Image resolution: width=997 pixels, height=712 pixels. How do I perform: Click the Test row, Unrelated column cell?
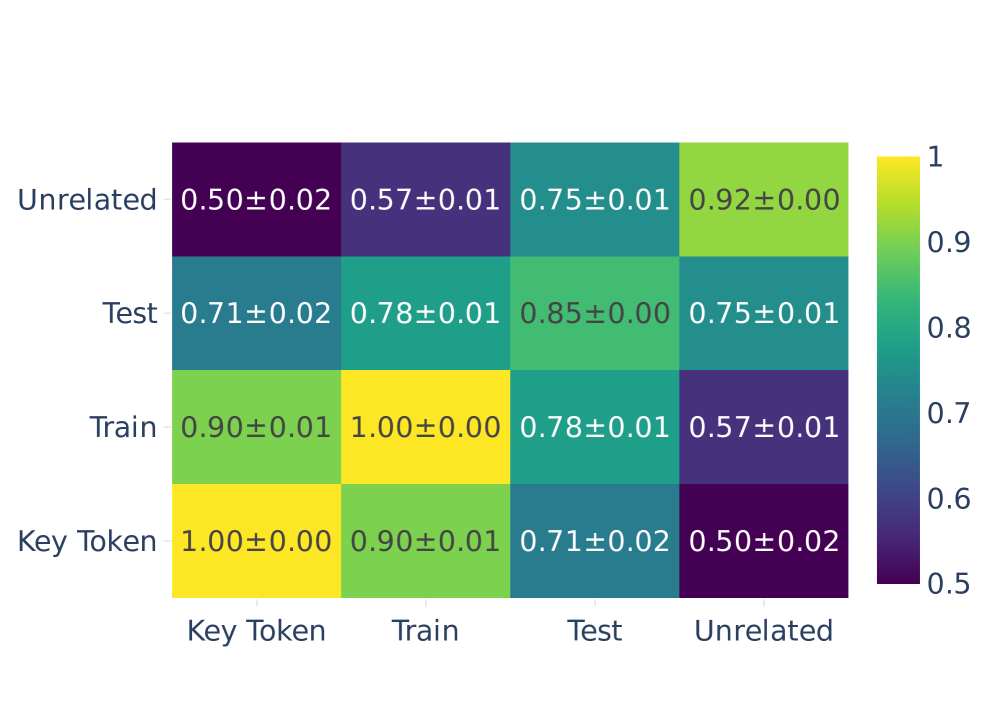click(764, 314)
